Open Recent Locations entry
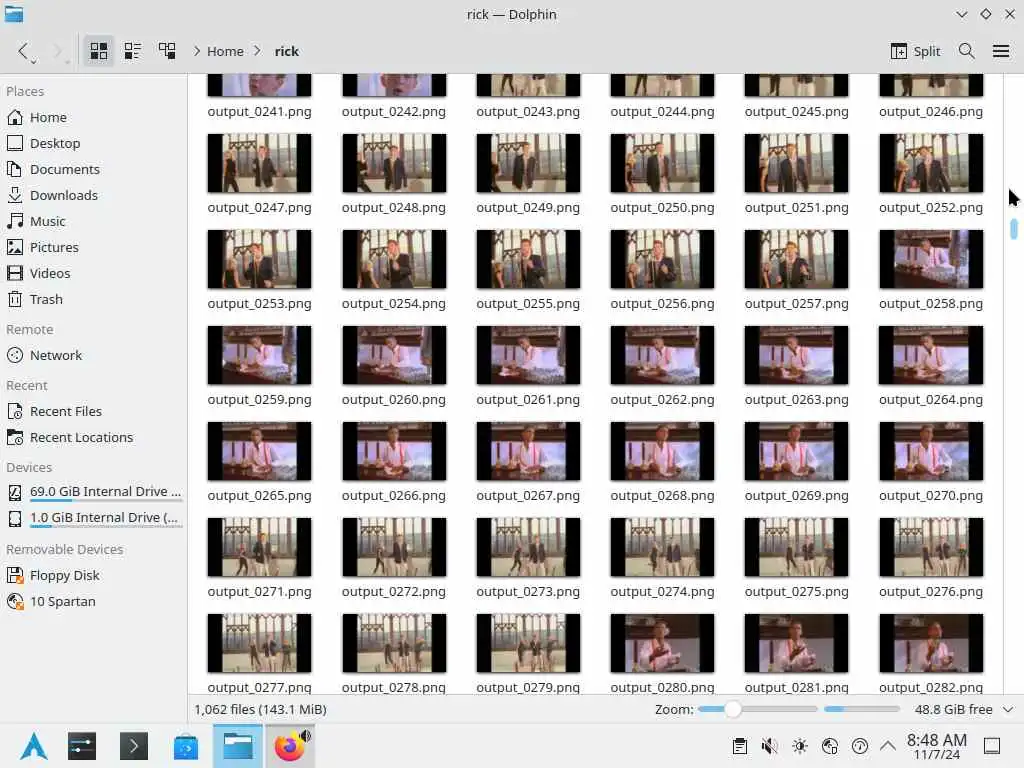1024x768 pixels. tap(93, 438)
